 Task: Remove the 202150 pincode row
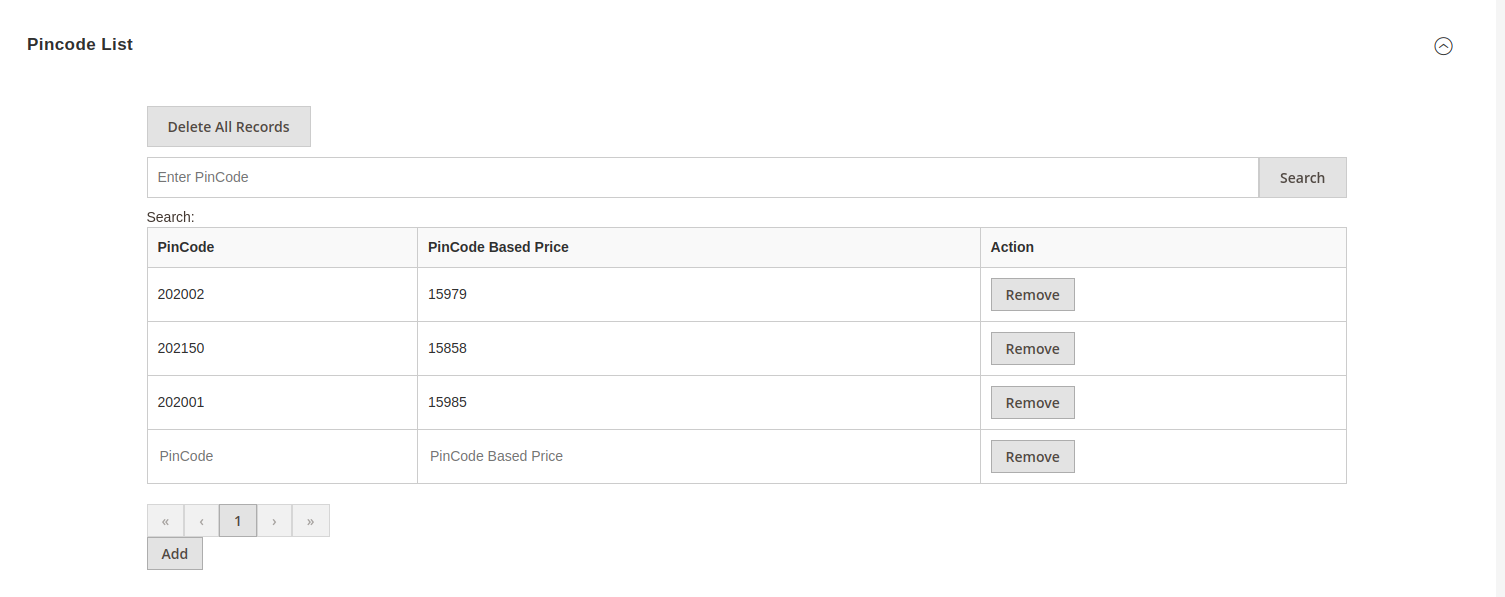coord(1032,349)
